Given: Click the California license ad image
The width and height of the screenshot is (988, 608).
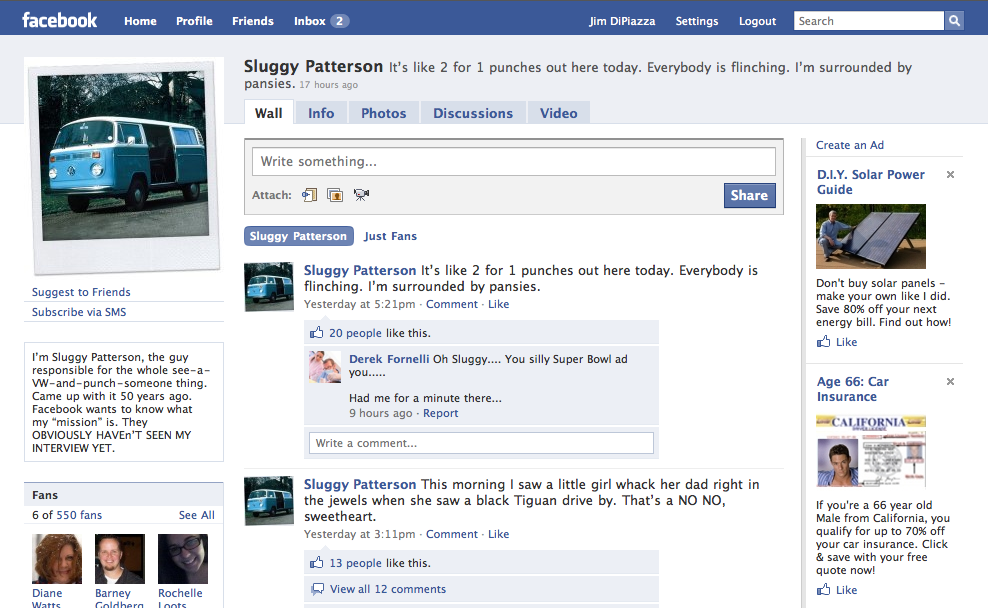Looking at the screenshot, I should click(871, 451).
